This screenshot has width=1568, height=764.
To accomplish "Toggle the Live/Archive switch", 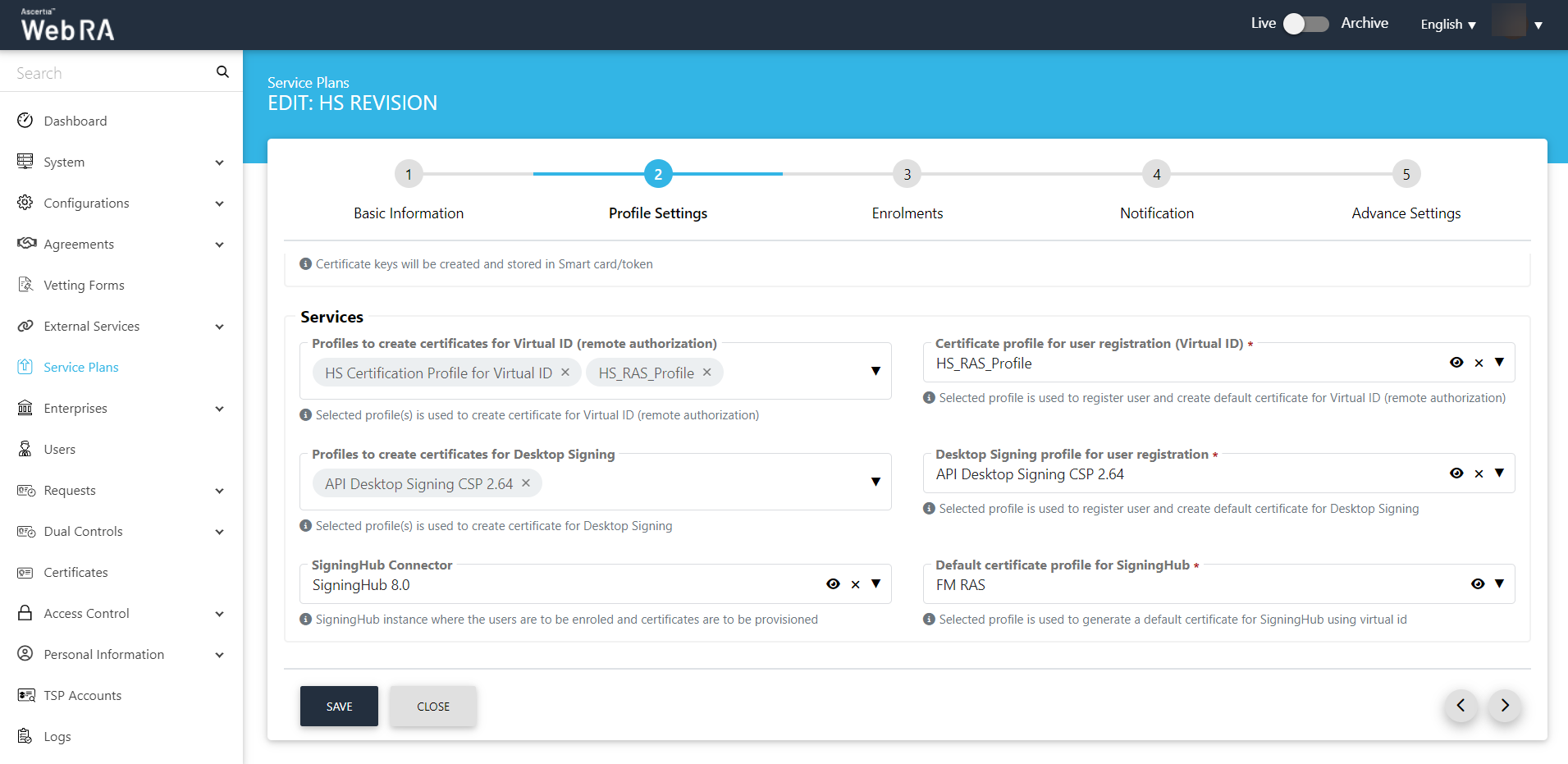I will pos(1305,24).
